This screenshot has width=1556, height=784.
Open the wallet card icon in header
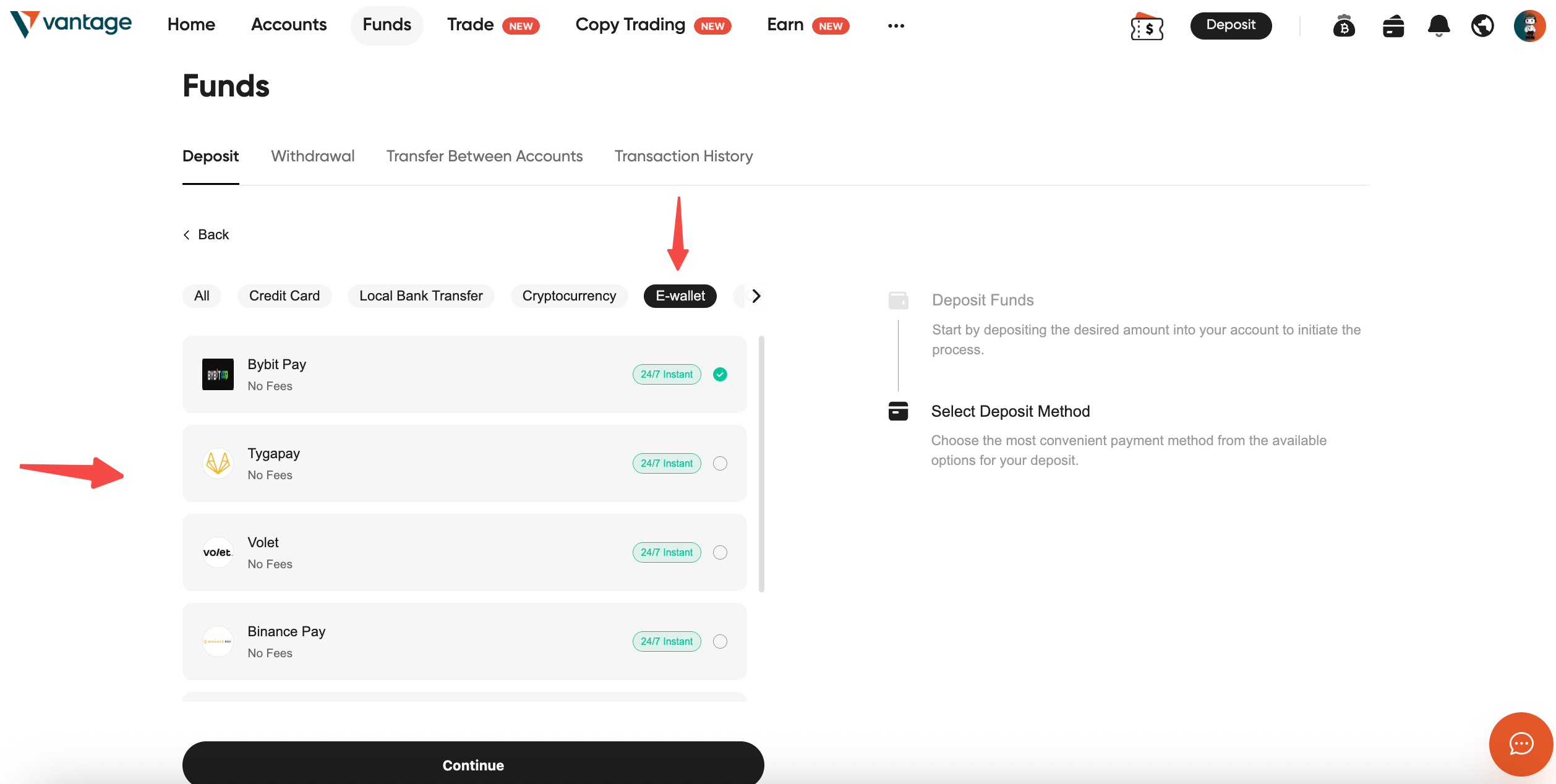1393,26
